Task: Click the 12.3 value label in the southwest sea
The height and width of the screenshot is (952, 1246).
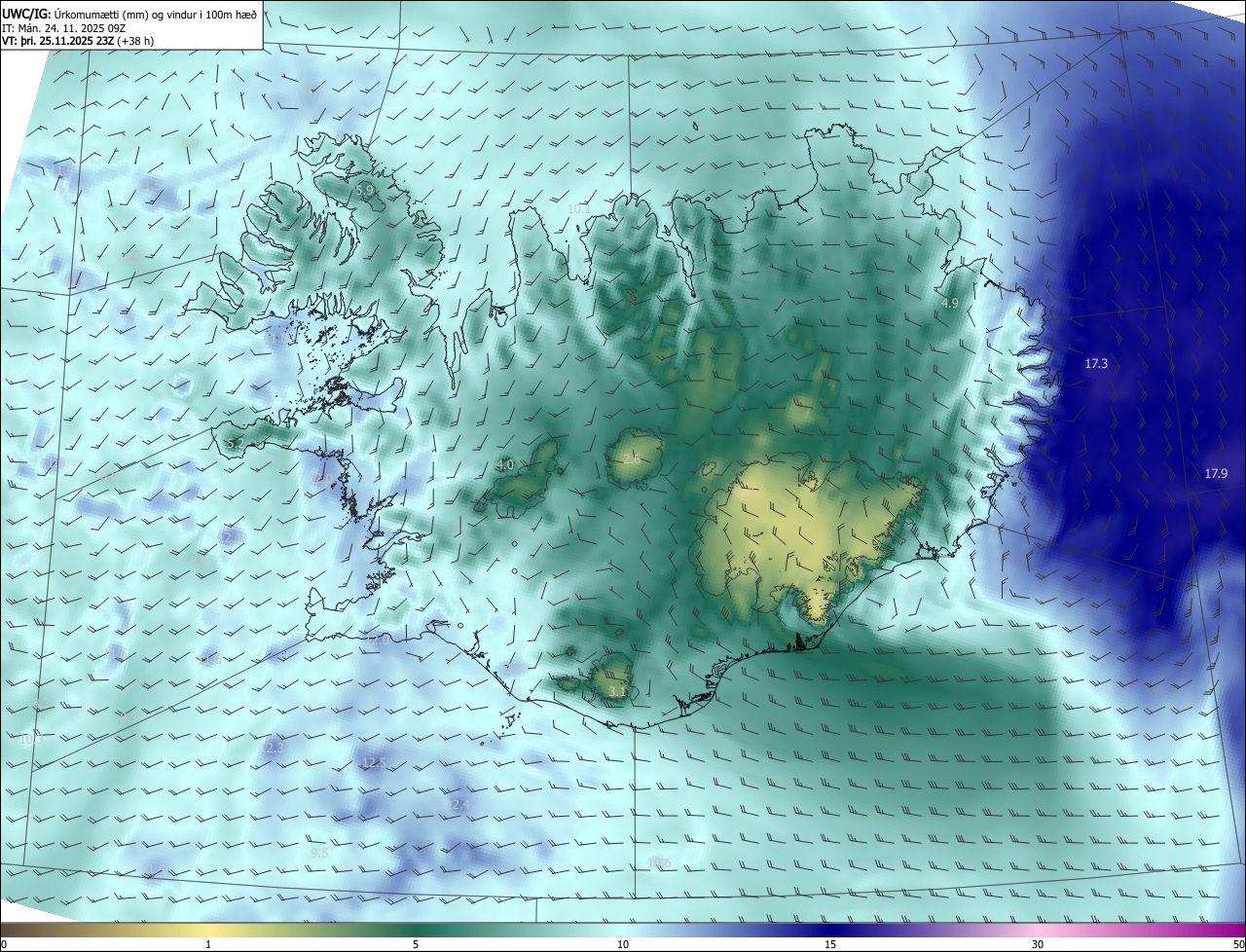Action: (272, 747)
